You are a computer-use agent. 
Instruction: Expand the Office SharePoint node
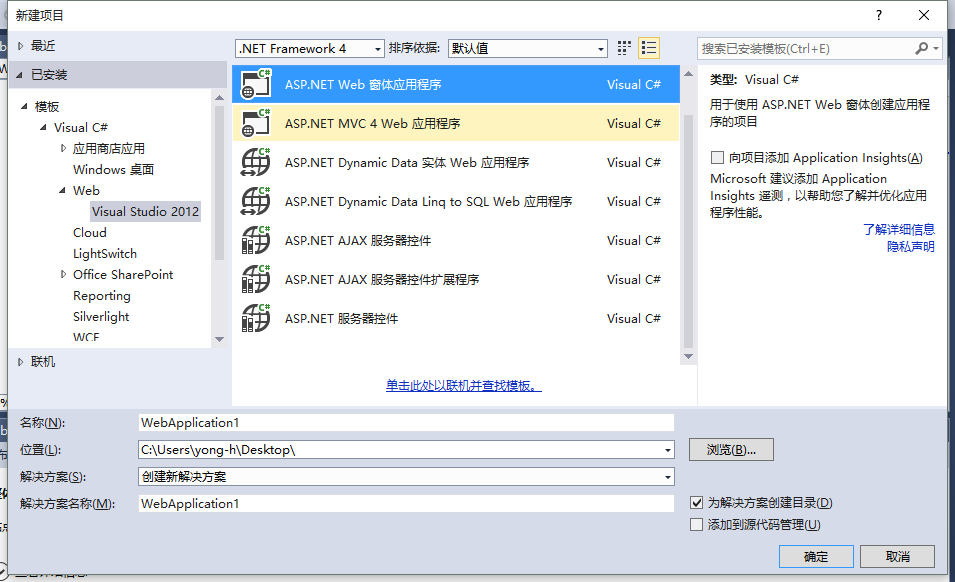point(63,275)
